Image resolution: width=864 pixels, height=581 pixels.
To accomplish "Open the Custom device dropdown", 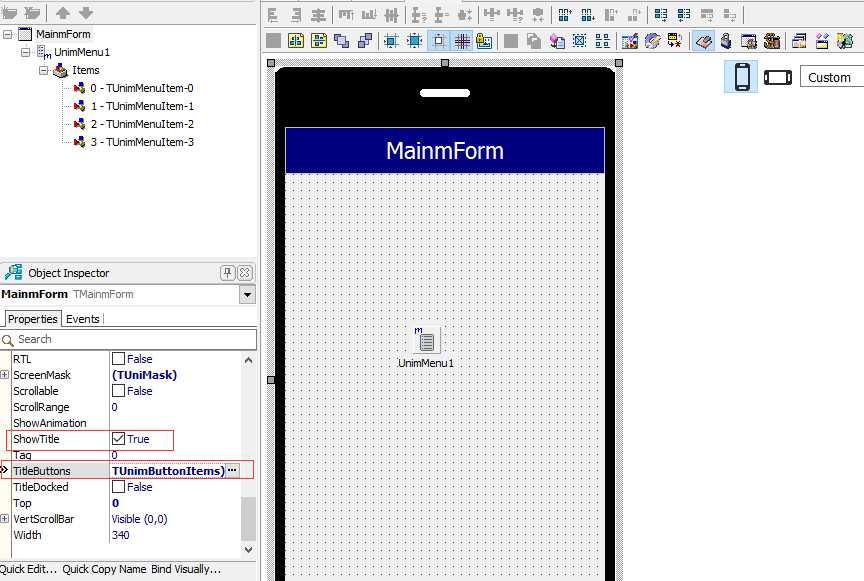I will point(831,77).
